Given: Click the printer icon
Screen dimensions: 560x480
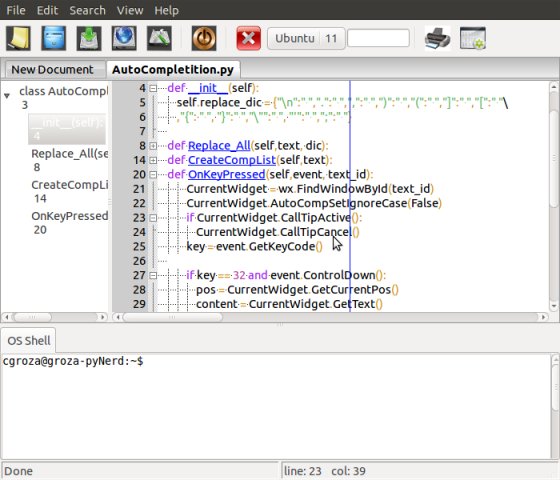Looking at the screenshot, I should (x=438, y=38).
